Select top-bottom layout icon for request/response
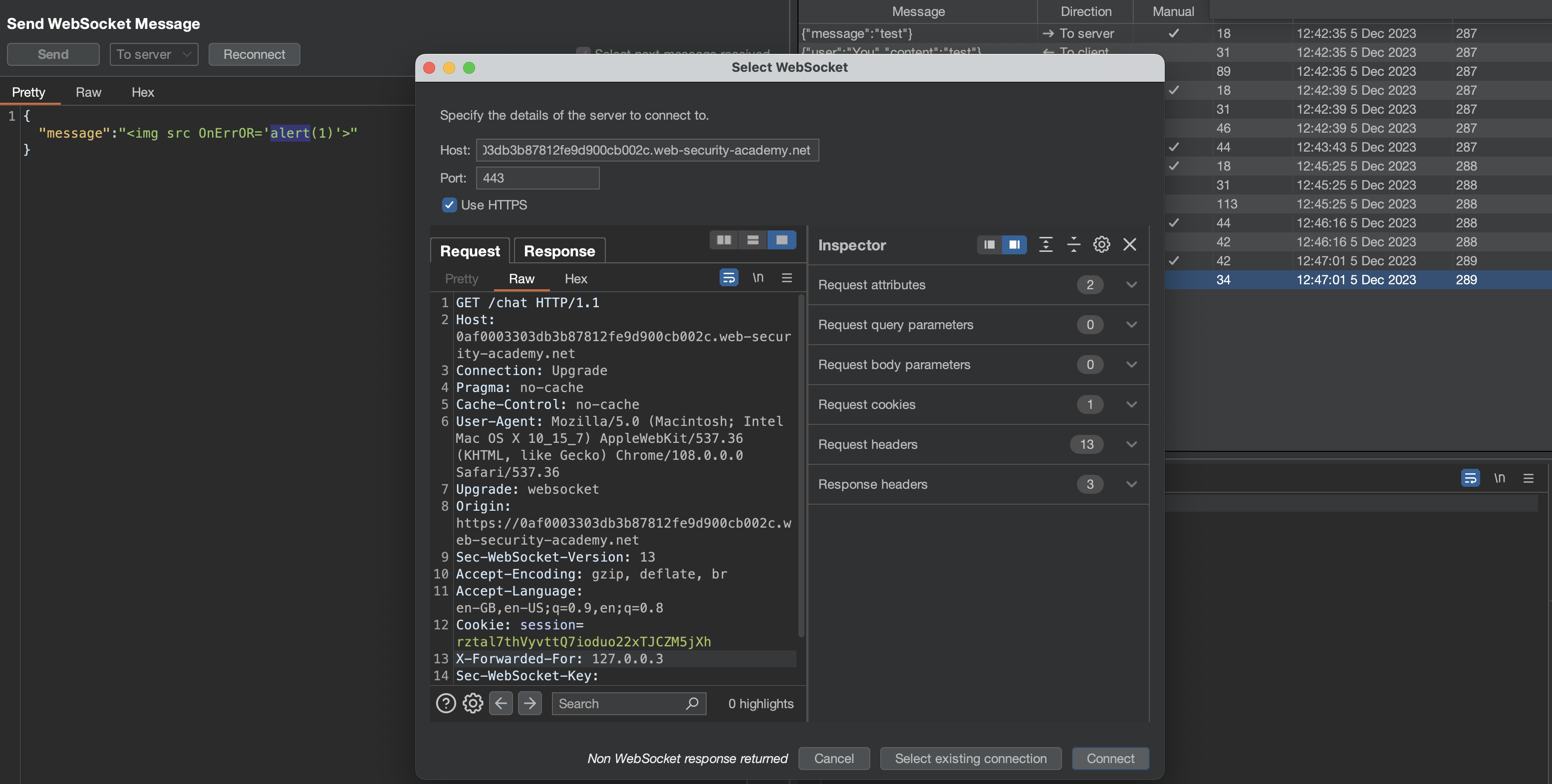This screenshot has width=1552, height=784. [753, 240]
